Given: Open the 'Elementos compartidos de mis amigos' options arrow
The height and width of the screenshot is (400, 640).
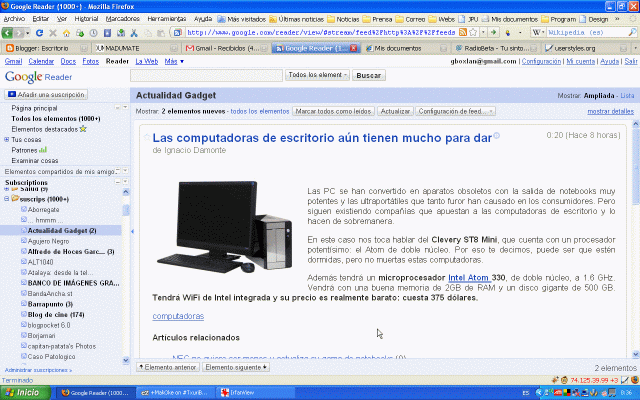Looking at the screenshot, I should click(125, 171).
